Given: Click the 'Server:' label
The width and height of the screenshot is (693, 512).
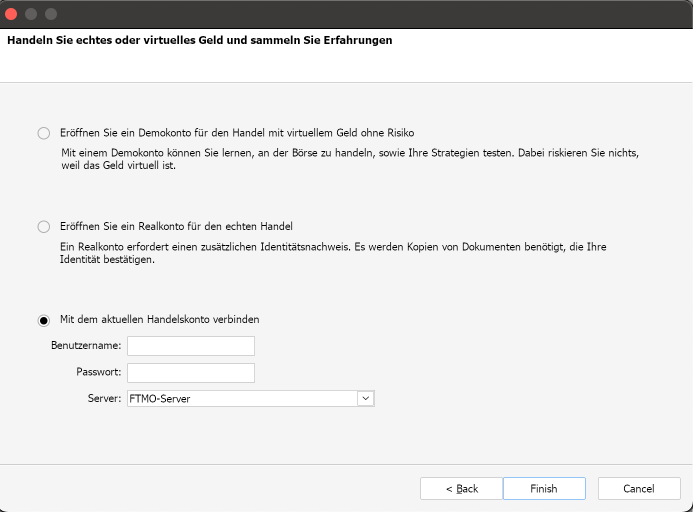Looking at the screenshot, I should pos(104,398).
